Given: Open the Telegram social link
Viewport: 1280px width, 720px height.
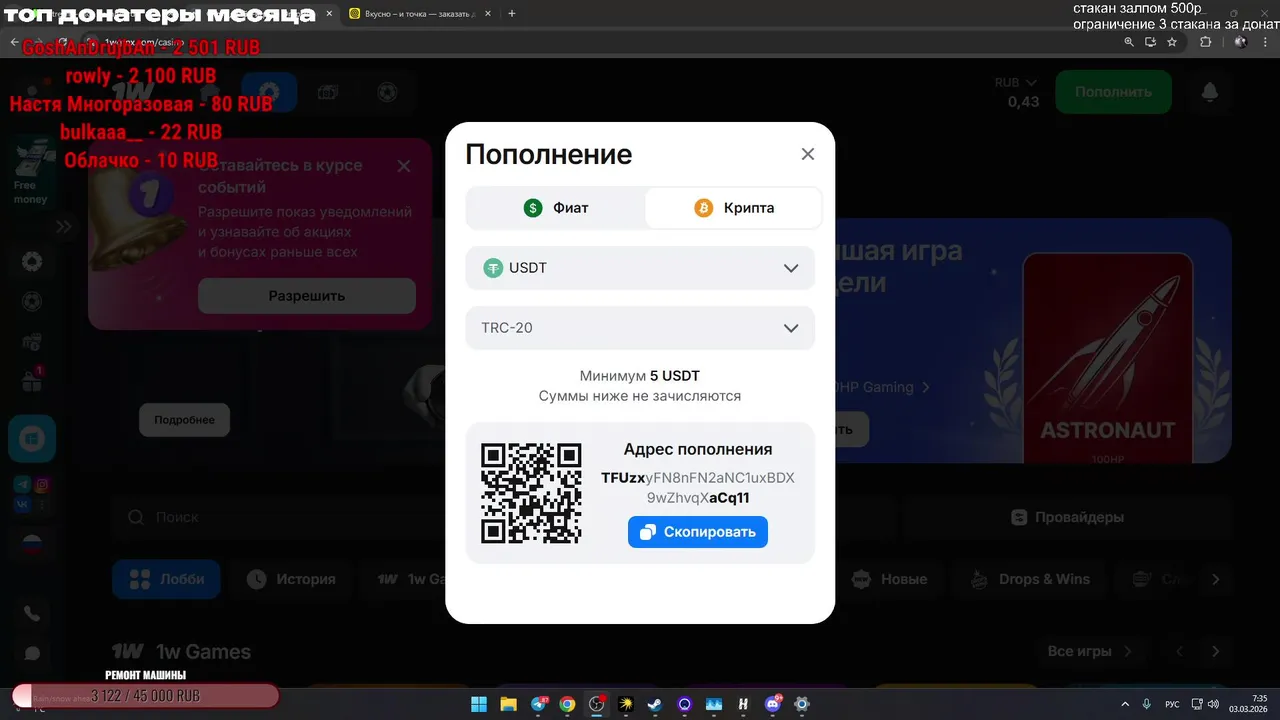Looking at the screenshot, I should [x=22, y=485].
